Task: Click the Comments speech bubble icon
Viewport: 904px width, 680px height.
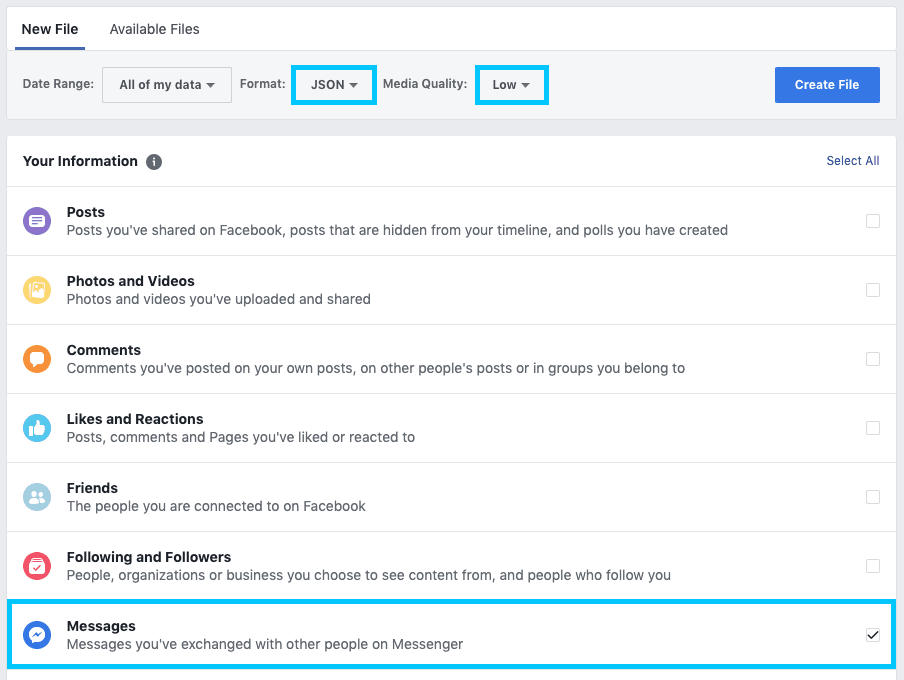Action: [x=37, y=359]
